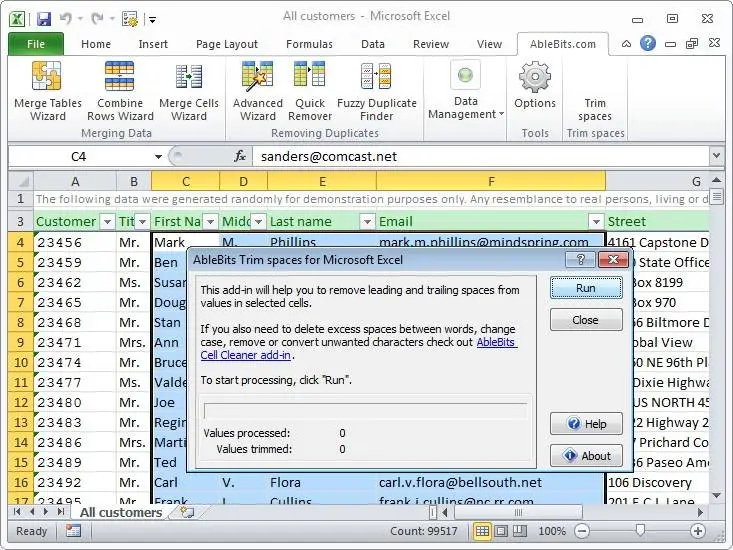The image size is (733, 550).
Task: Open the Page Layout tab
Action: point(227,44)
